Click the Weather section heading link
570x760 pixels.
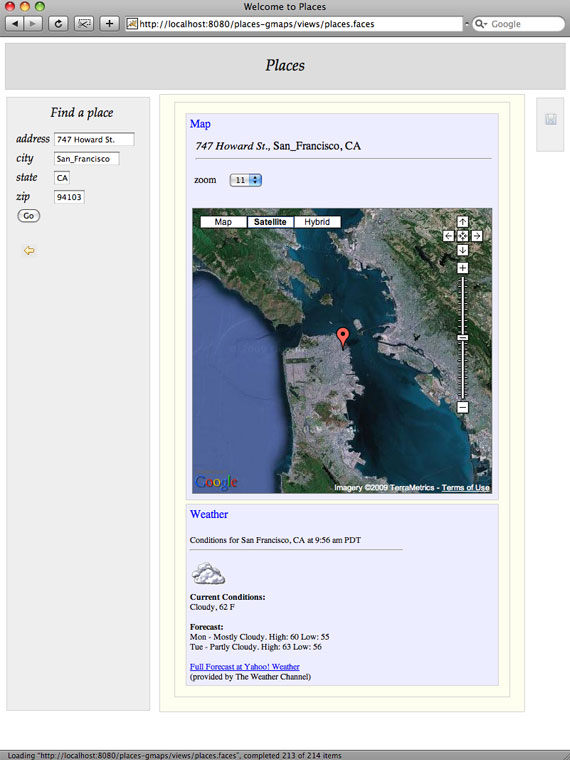[x=209, y=514]
